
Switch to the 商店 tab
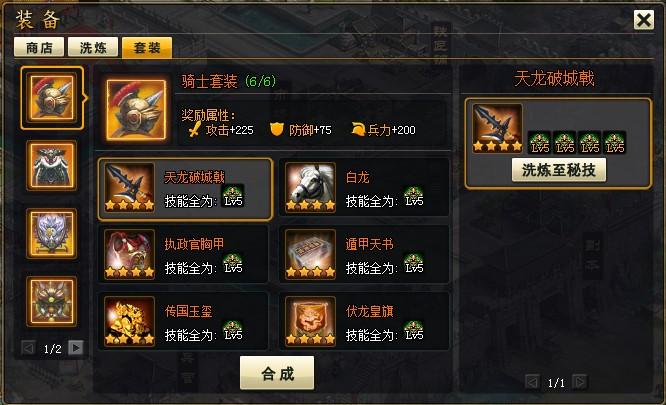(39, 47)
